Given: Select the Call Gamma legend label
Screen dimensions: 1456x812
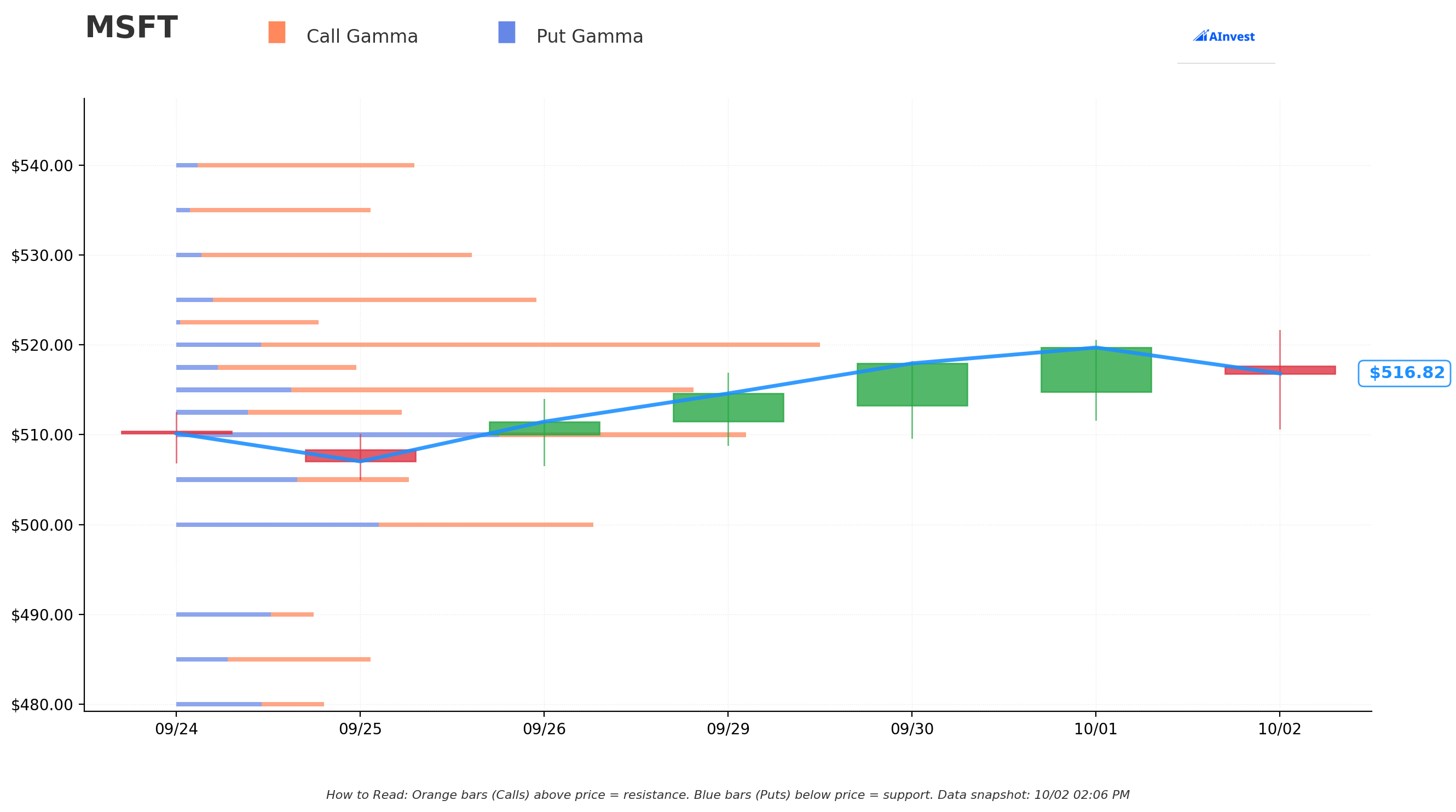Looking at the screenshot, I should 362,37.
